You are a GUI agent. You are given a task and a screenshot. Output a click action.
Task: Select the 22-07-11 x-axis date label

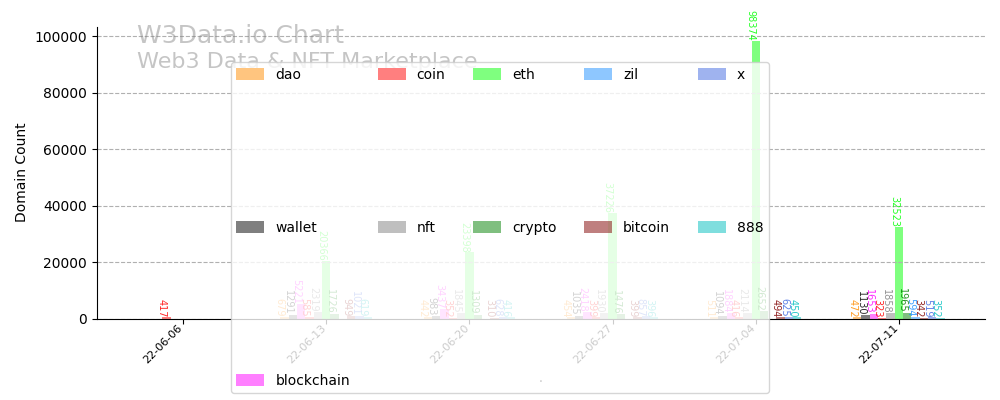coord(877,342)
